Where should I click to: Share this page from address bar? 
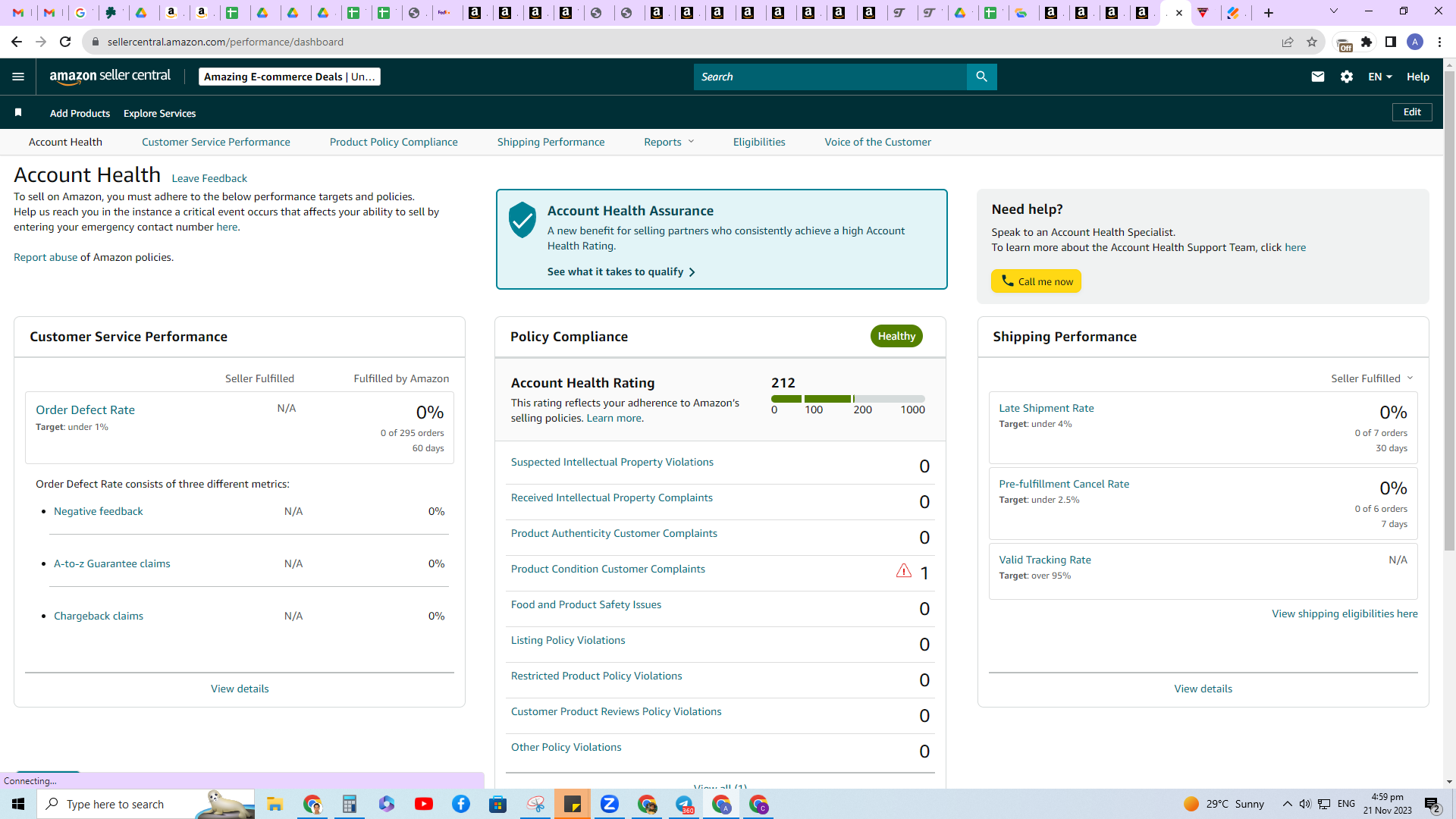point(1287,42)
